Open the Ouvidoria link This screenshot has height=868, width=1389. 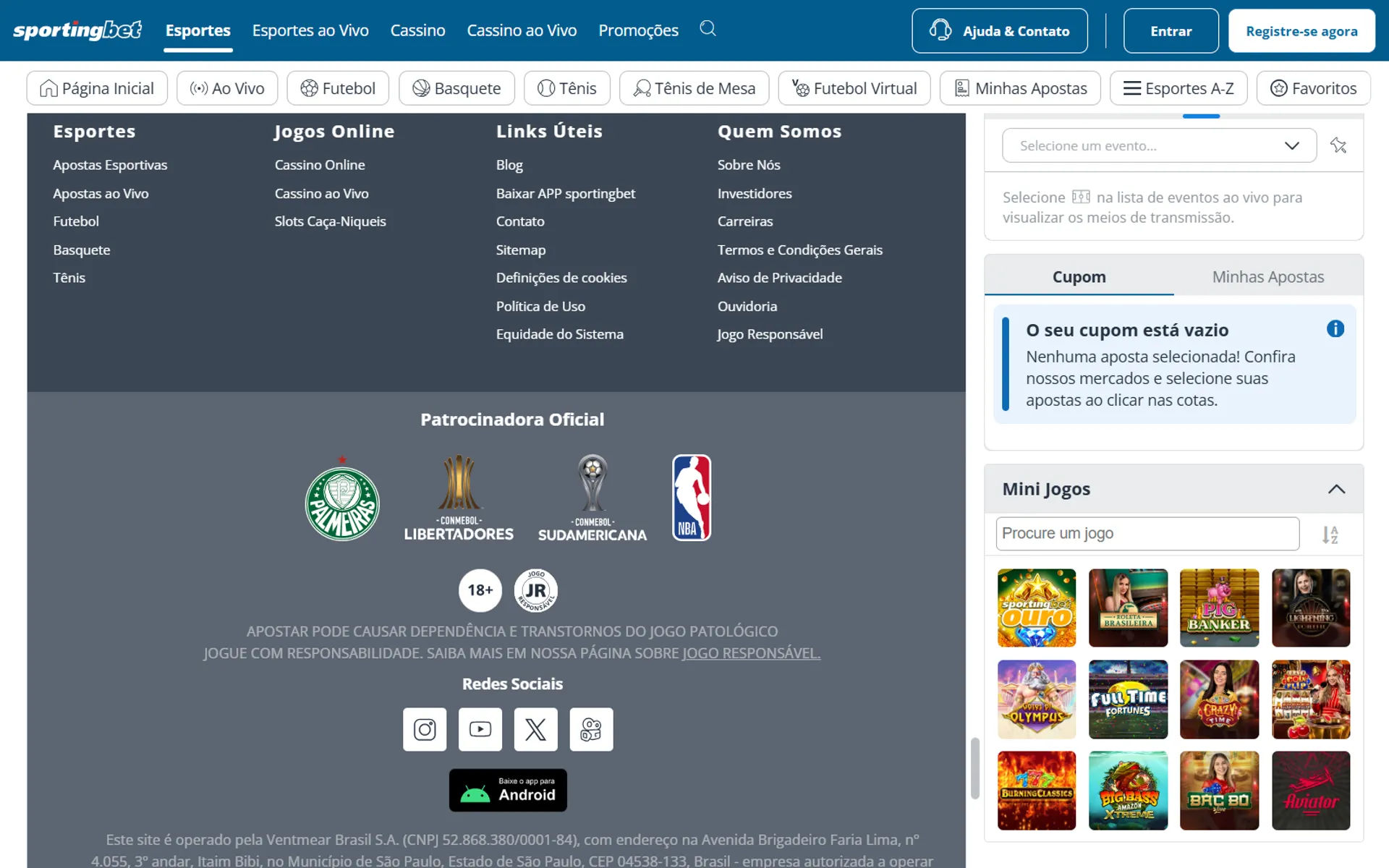747,306
